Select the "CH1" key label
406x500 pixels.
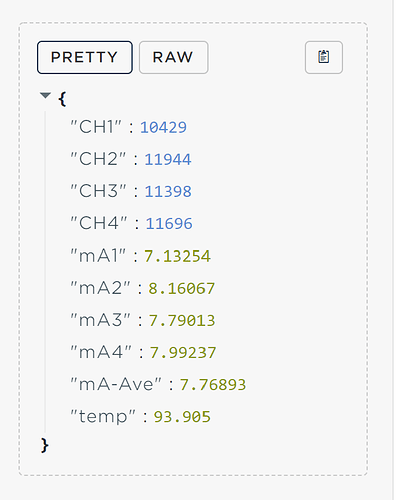pos(96,127)
